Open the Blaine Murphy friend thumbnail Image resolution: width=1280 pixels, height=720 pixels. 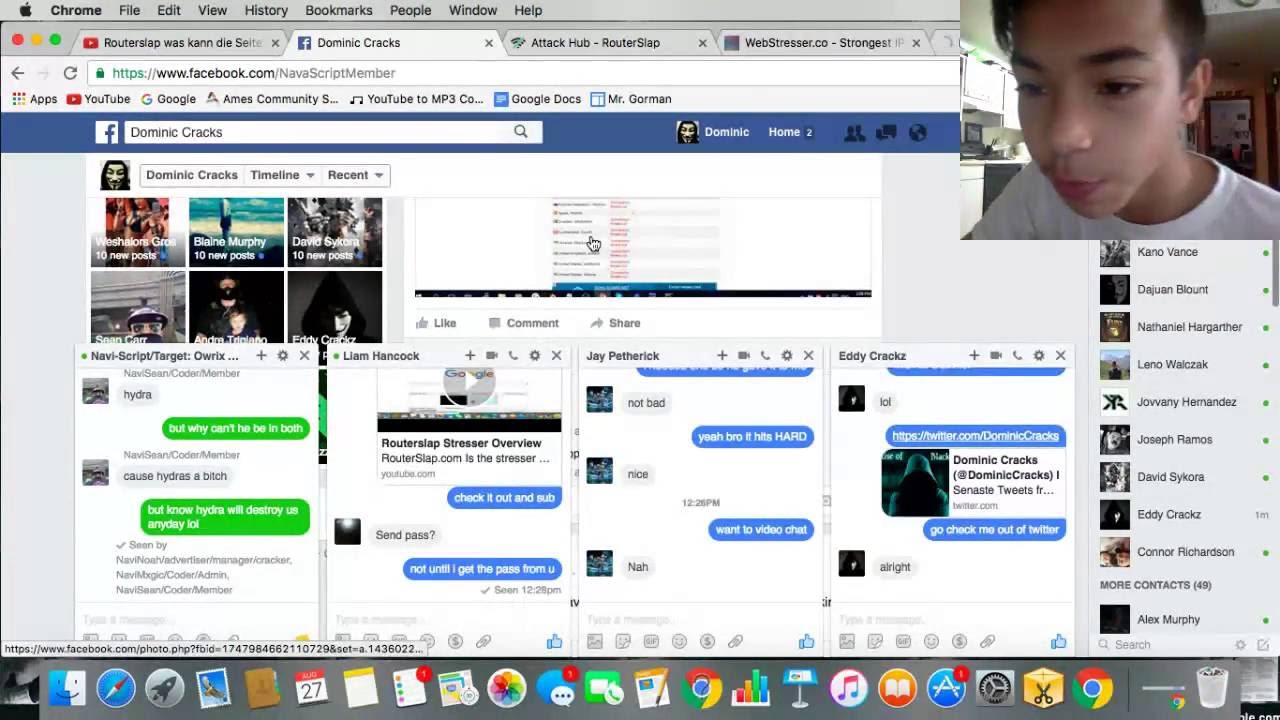[236, 232]
